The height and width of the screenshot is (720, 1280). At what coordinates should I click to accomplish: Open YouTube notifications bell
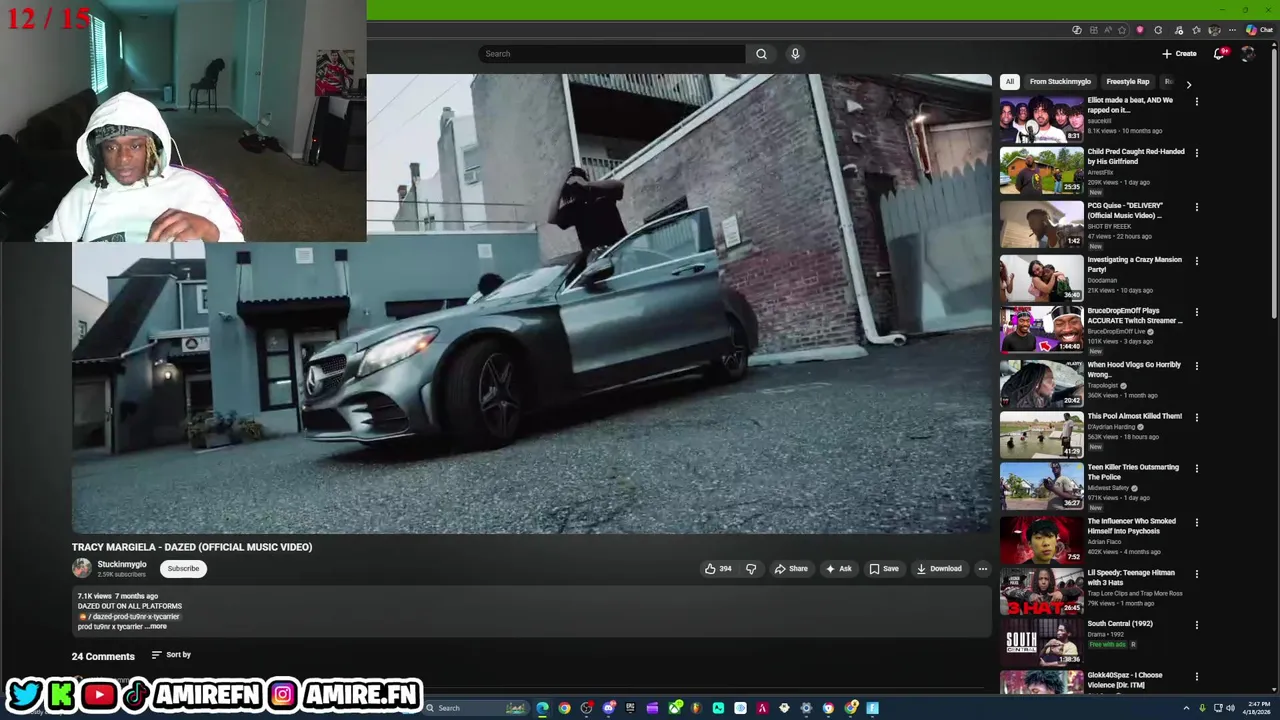coord(1218,54)
